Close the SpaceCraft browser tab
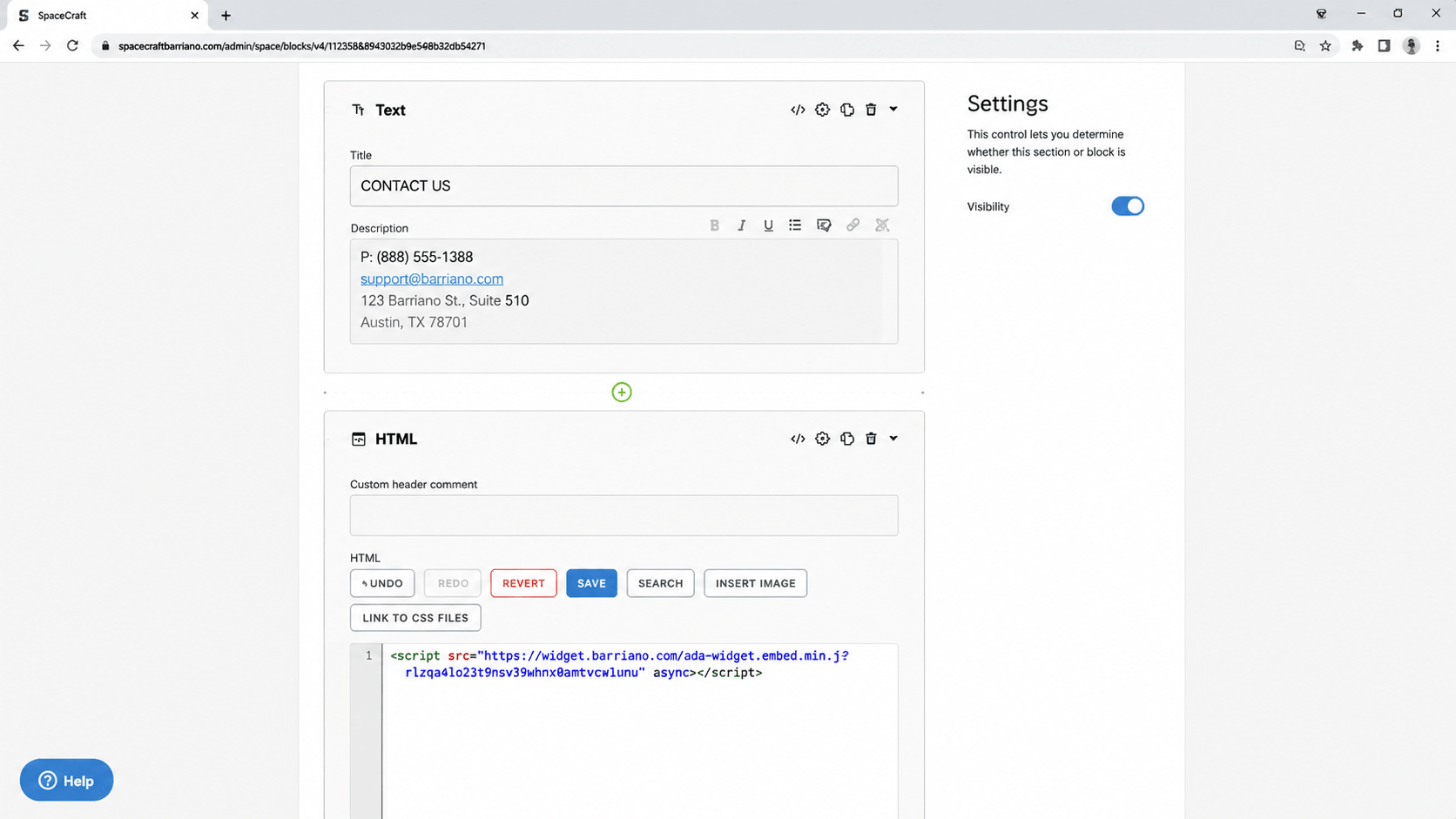The width and height of the screenshot is (1456, 819). coord(194,16)
